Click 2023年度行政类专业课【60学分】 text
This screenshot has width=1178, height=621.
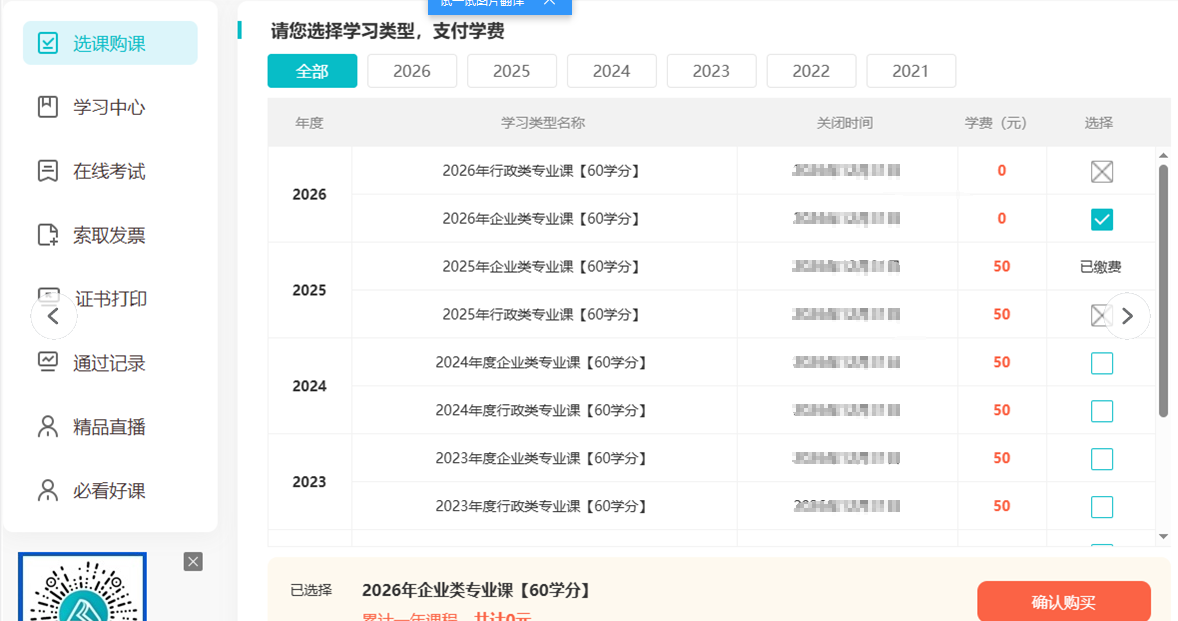pyautogui.click(x=542, y=506)
